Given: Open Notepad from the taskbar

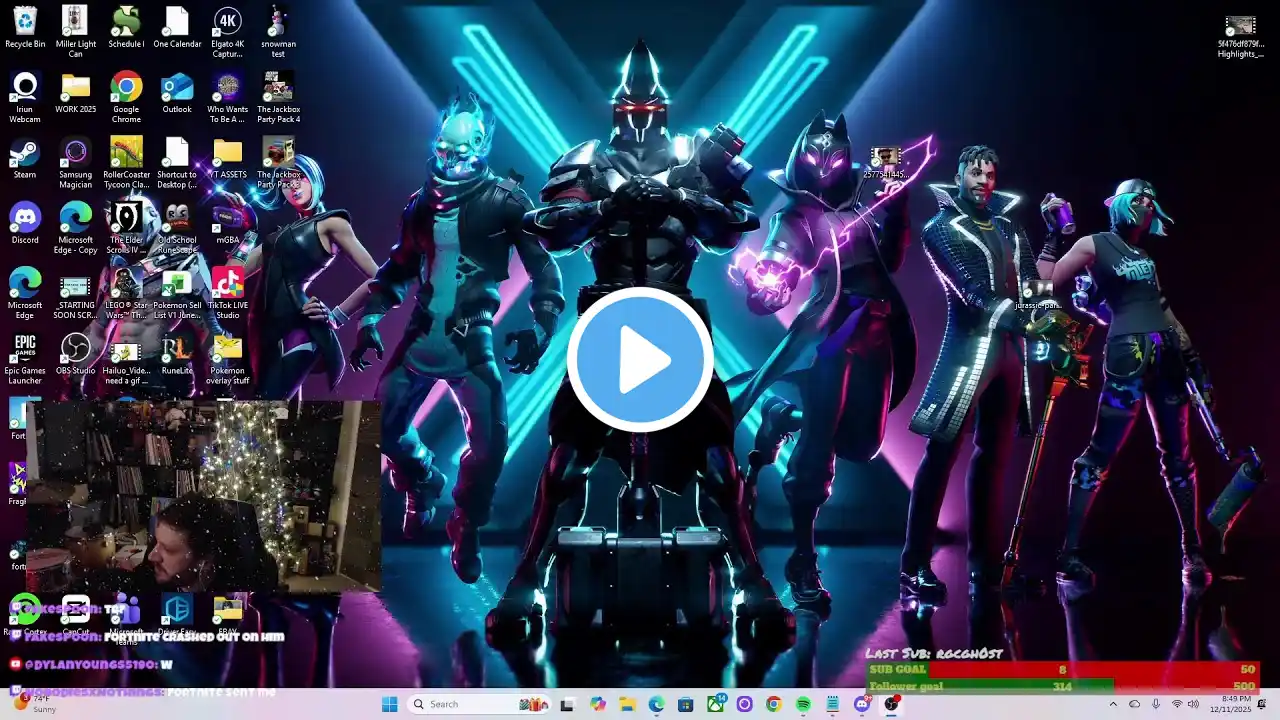Looking at the screenshot, I should (832, 704).
